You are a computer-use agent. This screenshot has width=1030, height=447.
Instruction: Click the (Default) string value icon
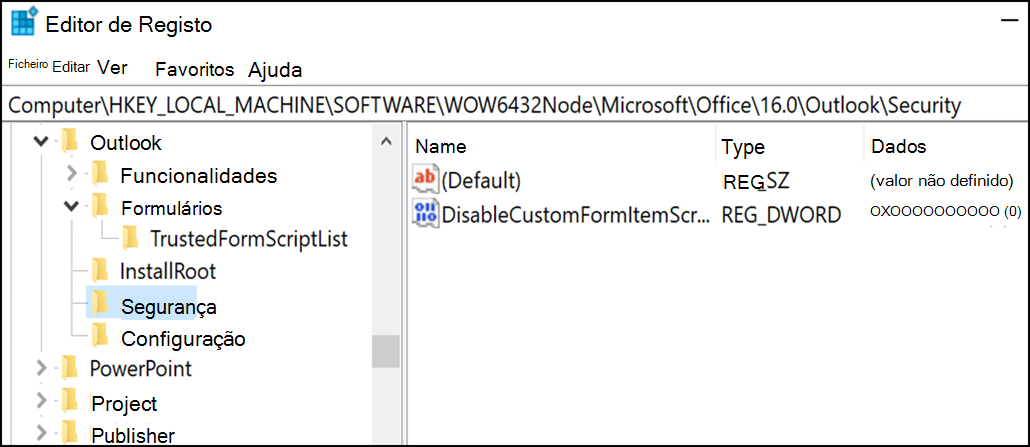point(424,179)
